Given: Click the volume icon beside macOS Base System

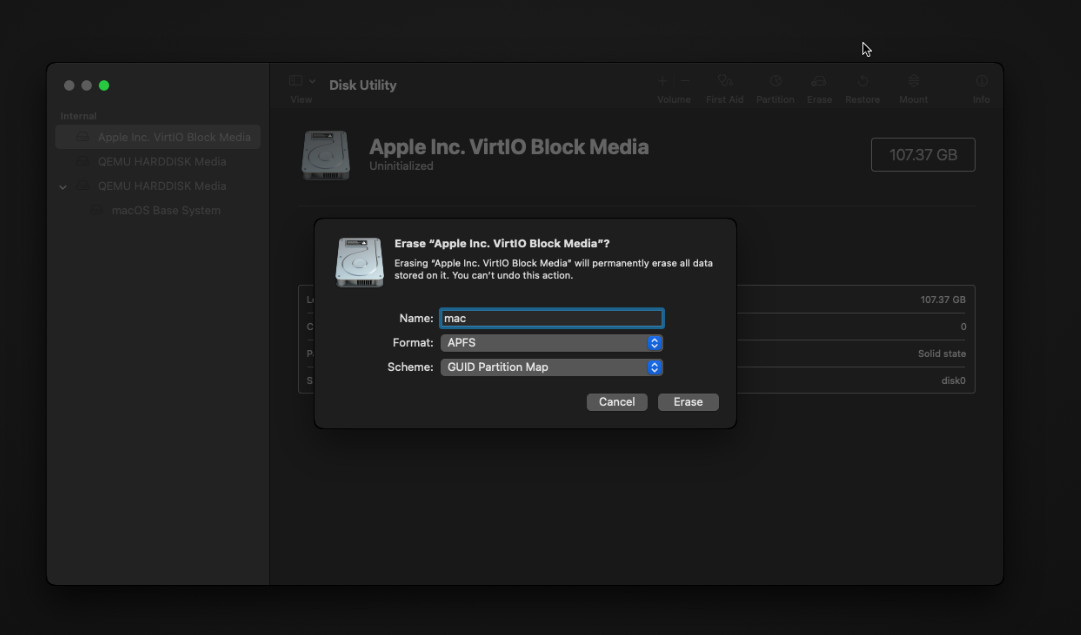Looking at the screenshot, I should click(x=97, y=210).
